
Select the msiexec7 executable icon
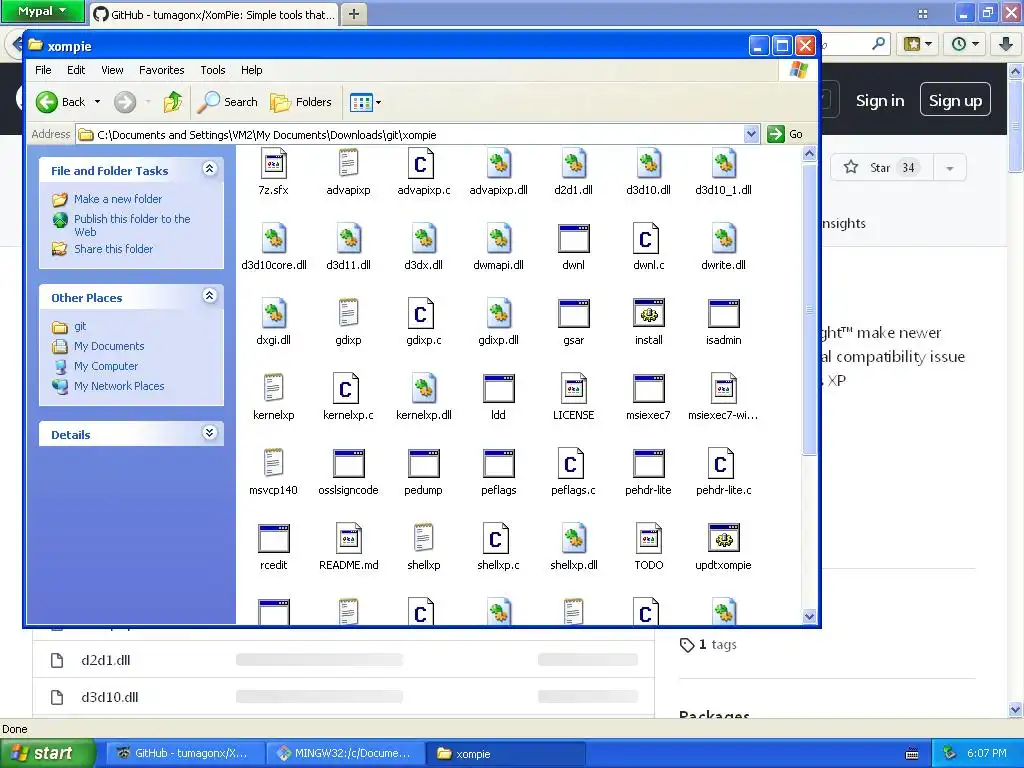tap(648, 389)
